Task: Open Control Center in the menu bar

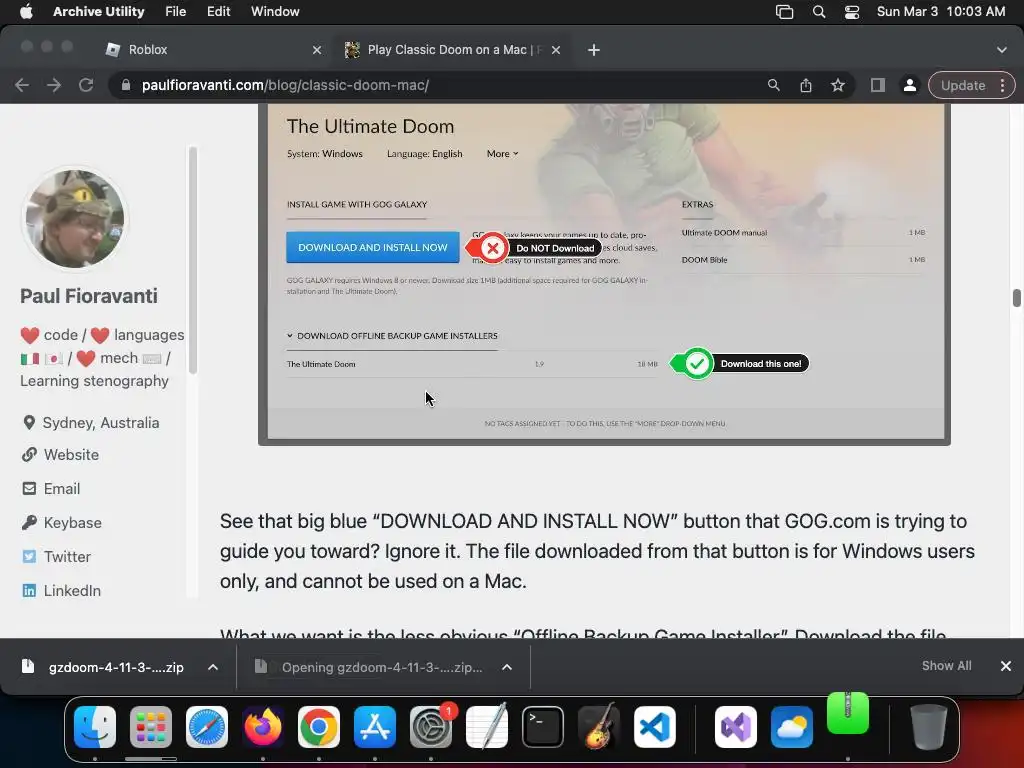Action: point(852,11)
